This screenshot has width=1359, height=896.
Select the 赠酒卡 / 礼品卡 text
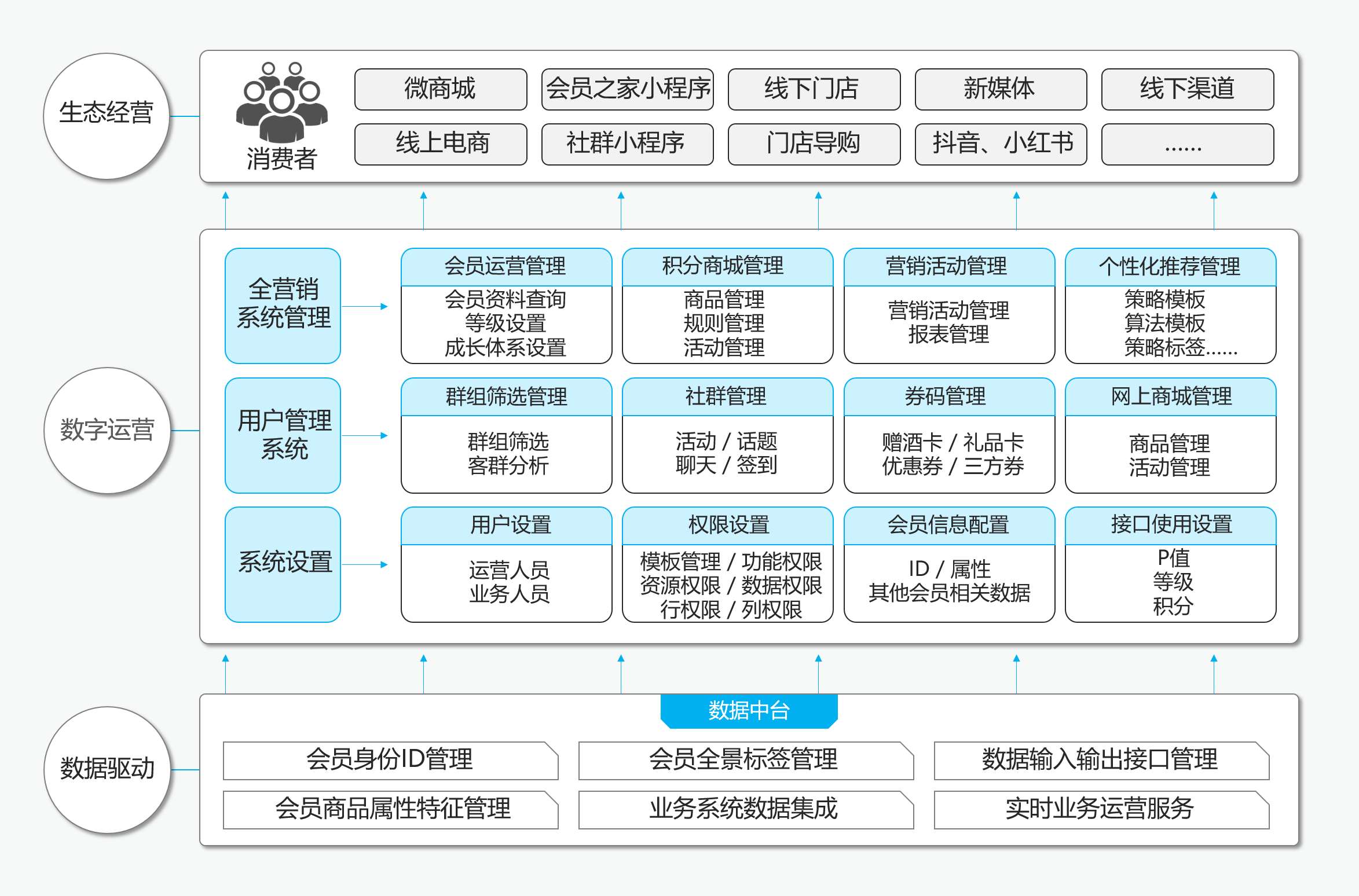[953, 442]
